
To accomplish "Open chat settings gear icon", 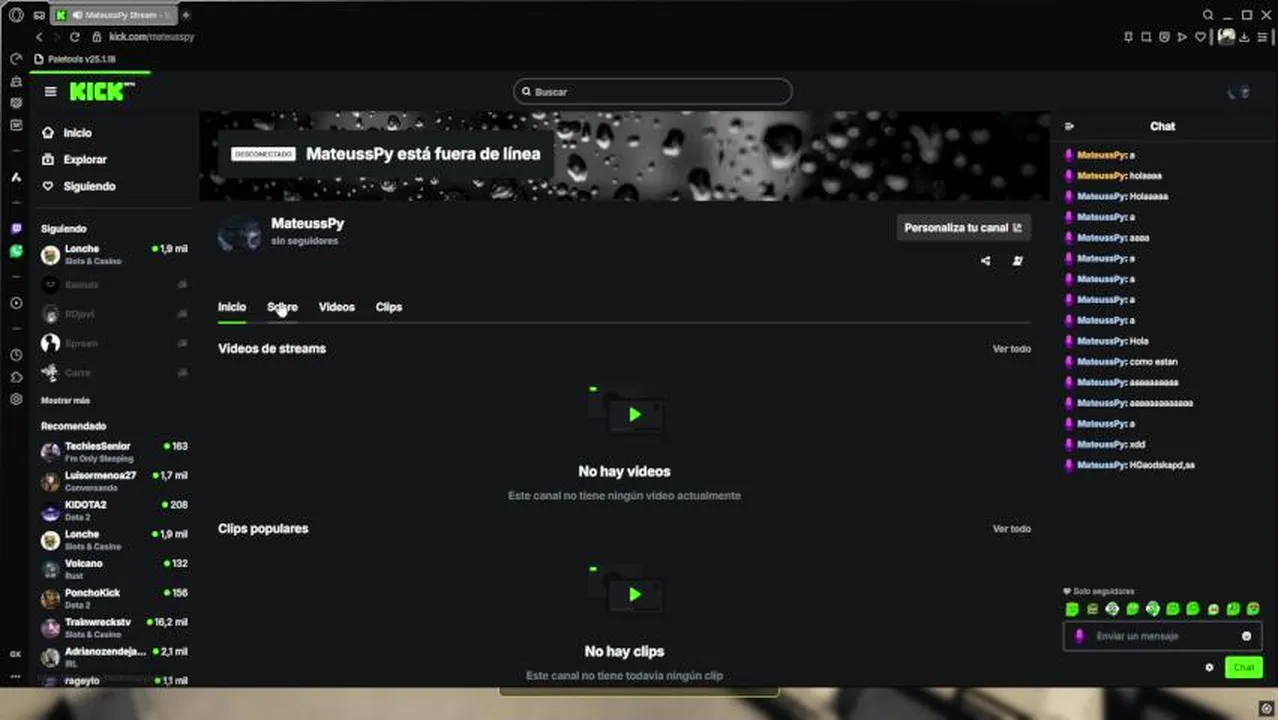I will pyautogui.click(x=1209, y=667).
